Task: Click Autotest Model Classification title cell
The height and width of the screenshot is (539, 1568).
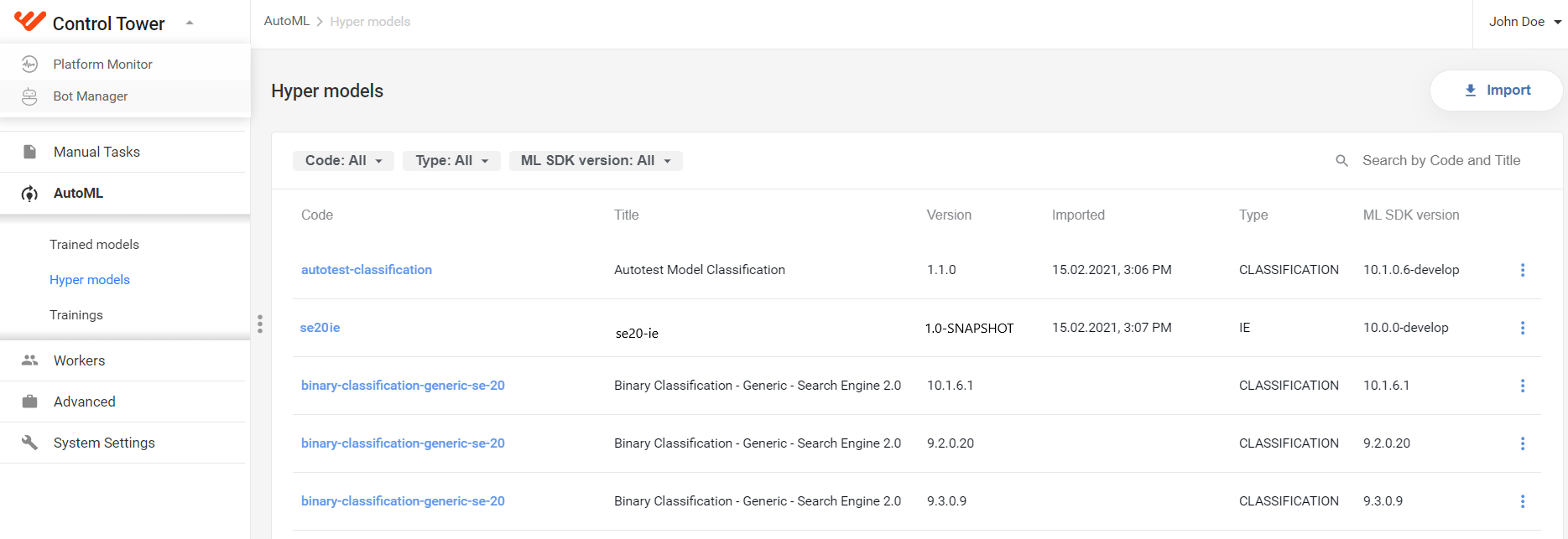Action: (700, 270)
